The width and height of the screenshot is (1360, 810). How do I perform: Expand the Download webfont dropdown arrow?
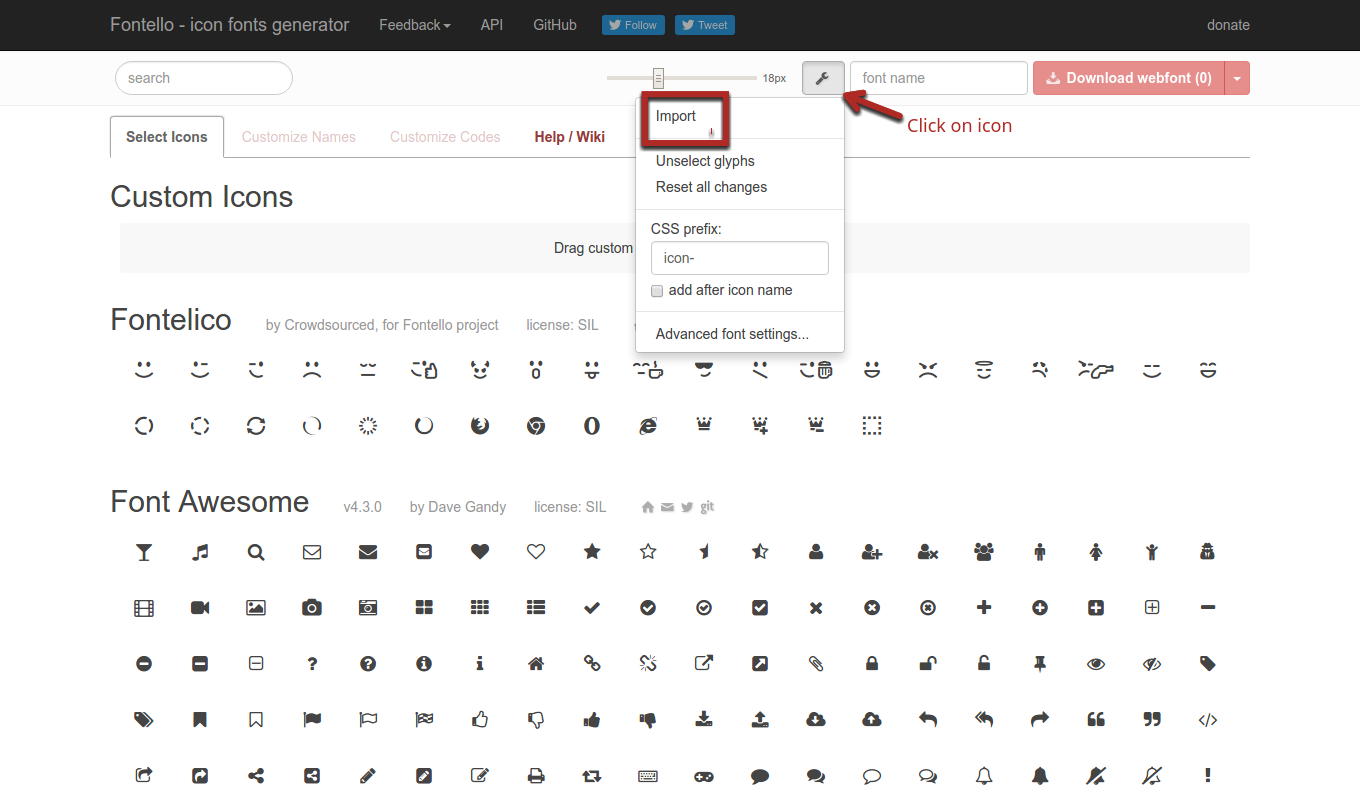[1237, 78]
